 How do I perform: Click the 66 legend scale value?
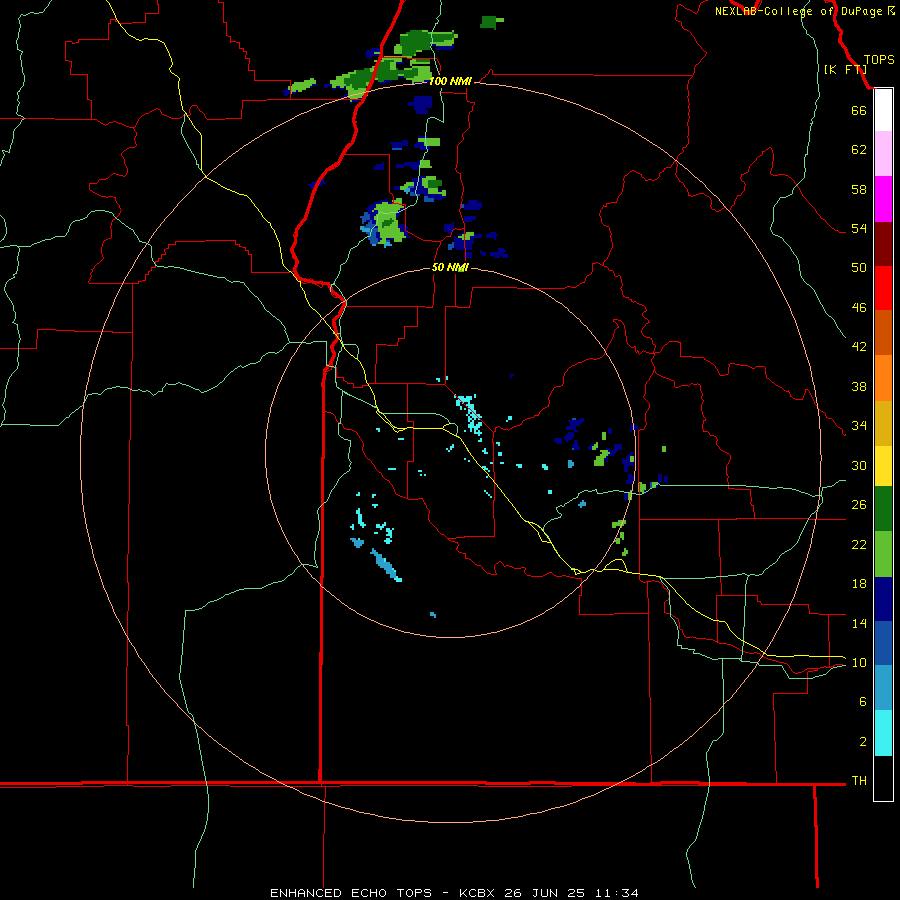tap(859, 110)
